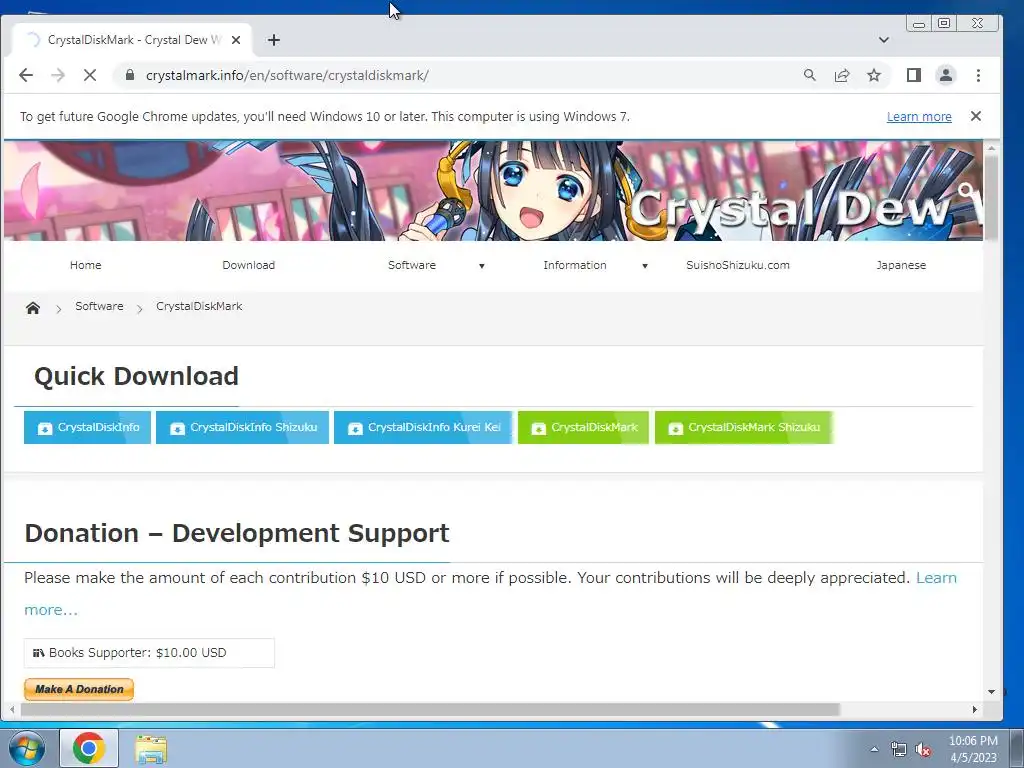Click the scroll up arrow

tap(991, 149)
